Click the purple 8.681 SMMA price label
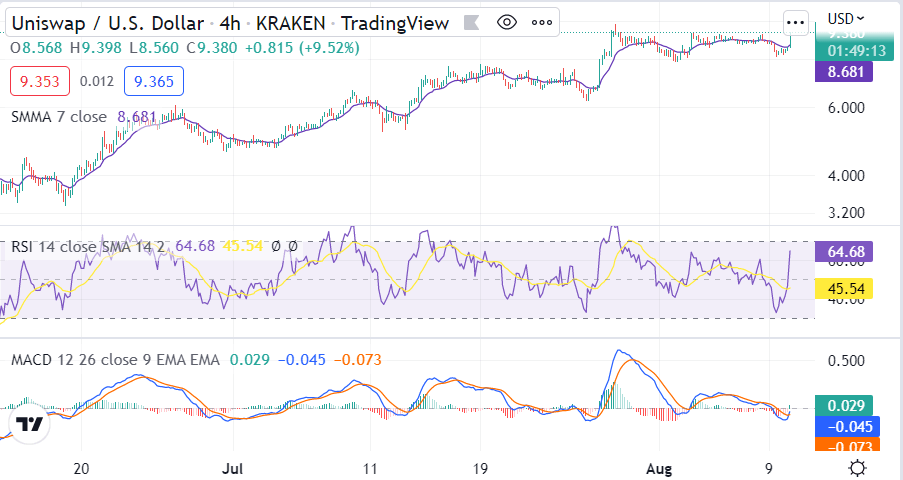Screen dimensions: 903x480 [x=844, y=72]
